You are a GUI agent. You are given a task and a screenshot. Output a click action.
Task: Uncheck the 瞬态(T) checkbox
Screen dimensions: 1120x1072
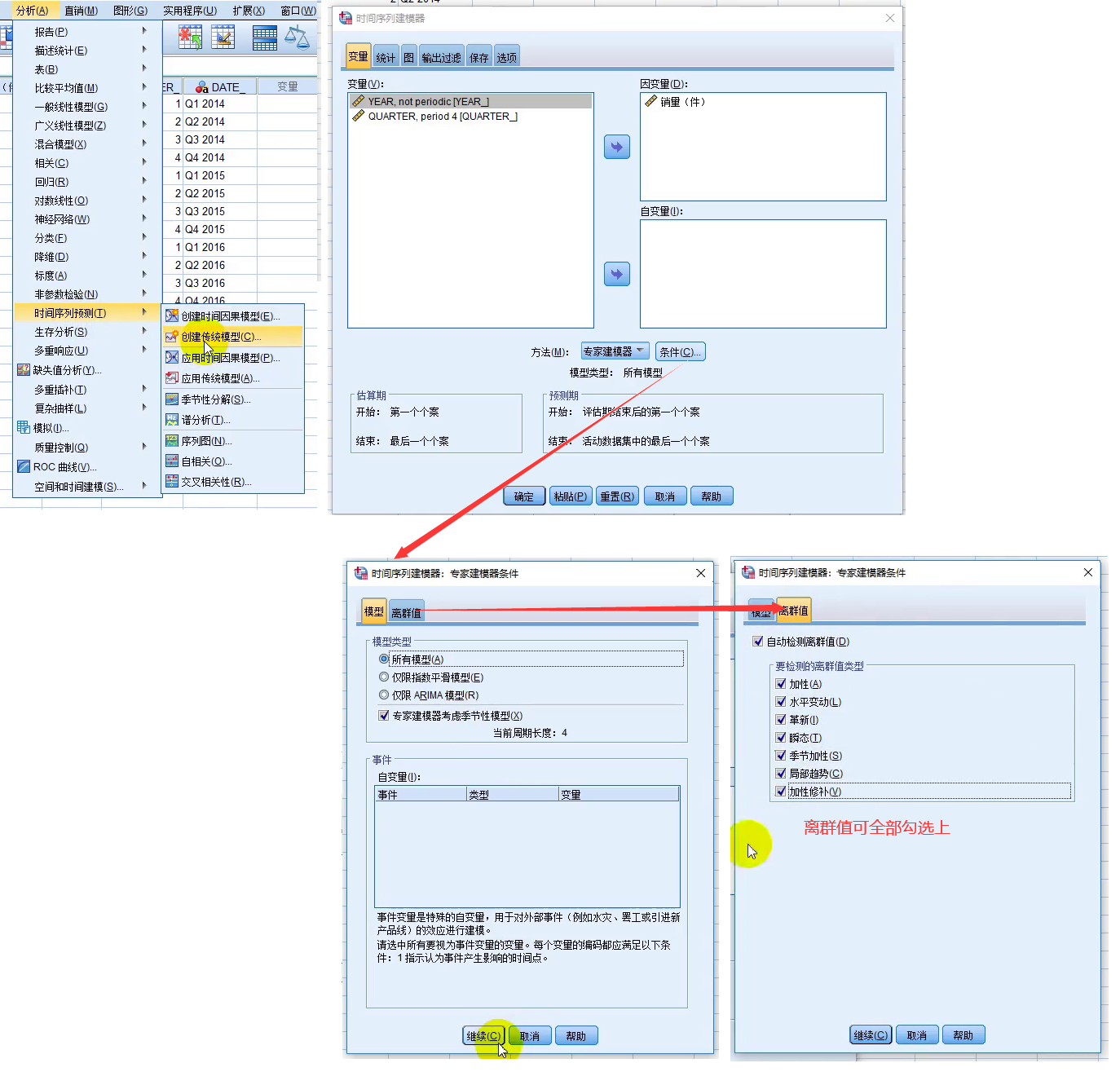(781, 737)
